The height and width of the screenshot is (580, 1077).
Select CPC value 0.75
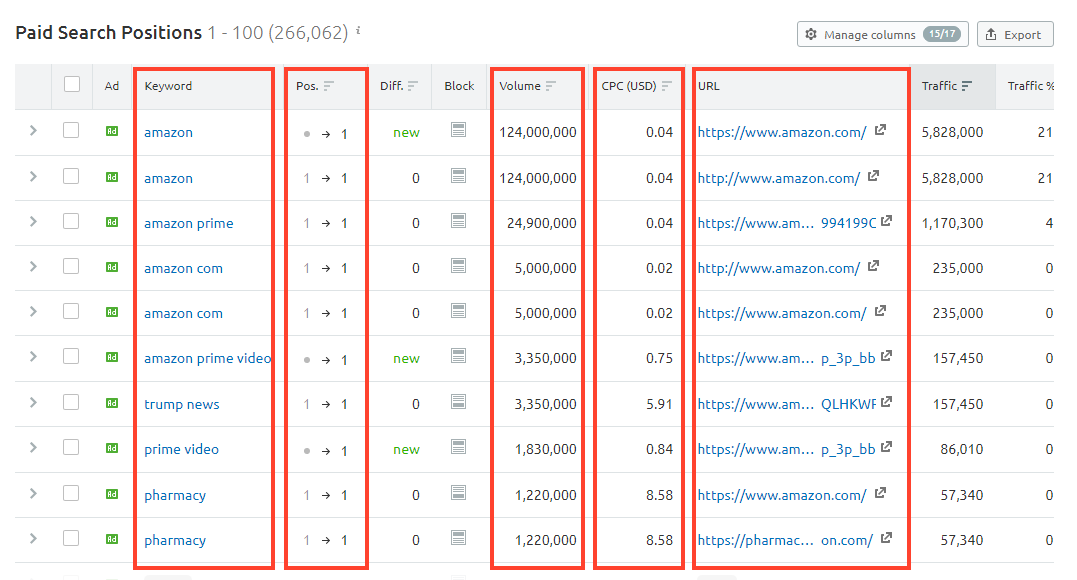[x=659, y=358]
